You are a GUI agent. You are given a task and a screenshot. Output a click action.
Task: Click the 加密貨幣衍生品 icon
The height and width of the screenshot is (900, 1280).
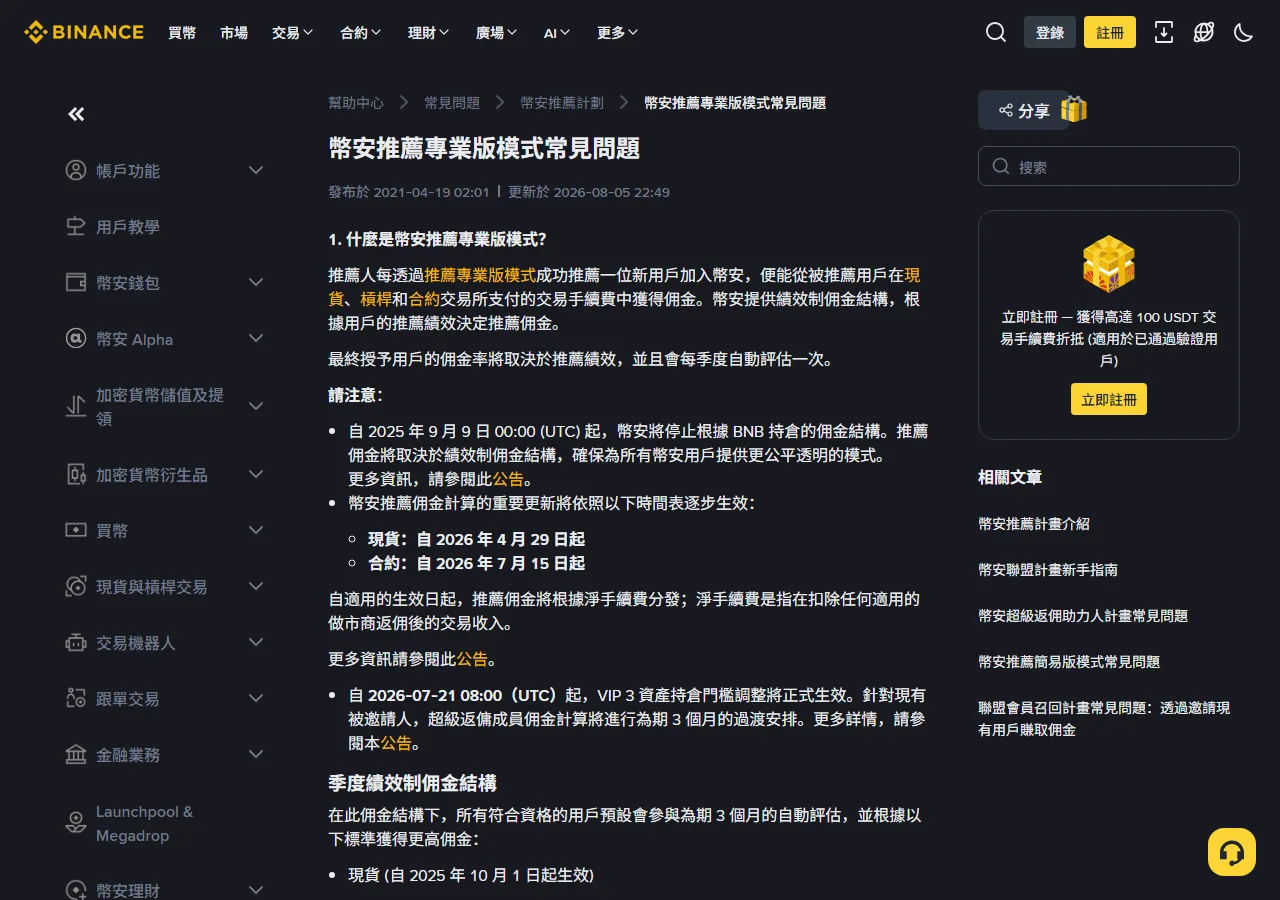click(76, 474)
